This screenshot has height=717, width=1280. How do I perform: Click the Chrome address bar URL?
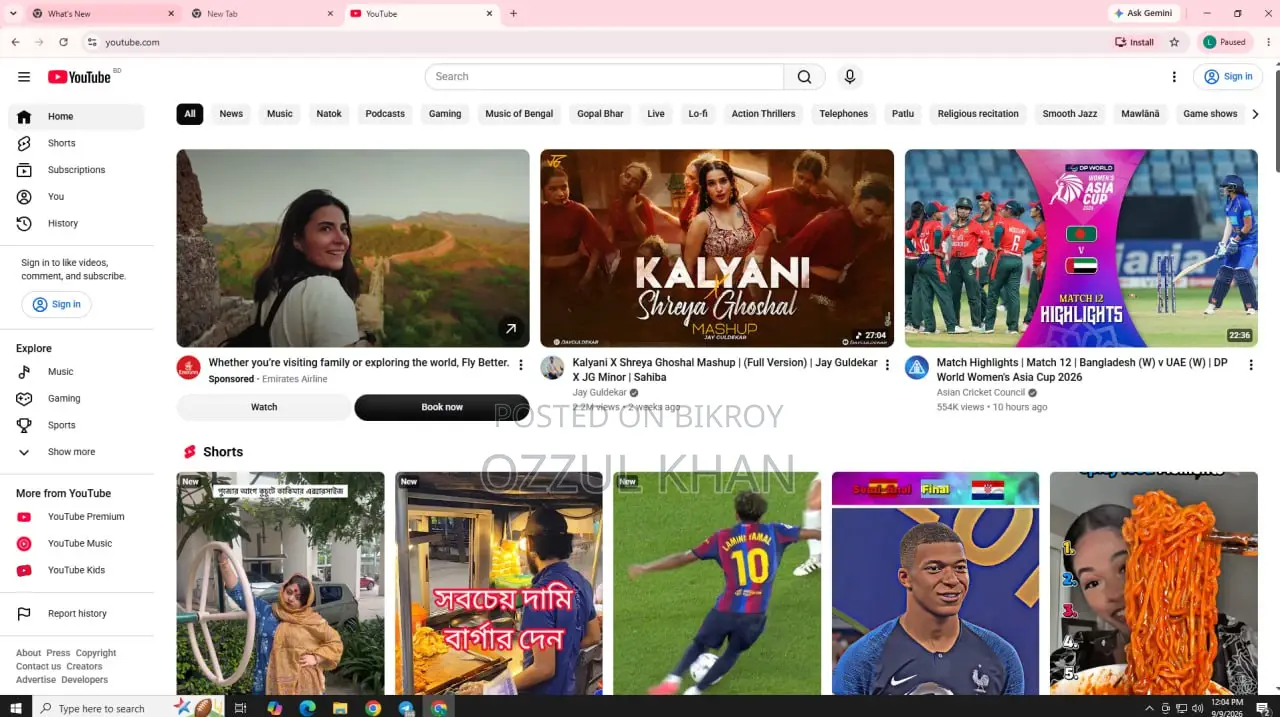[x=133, y=42]
